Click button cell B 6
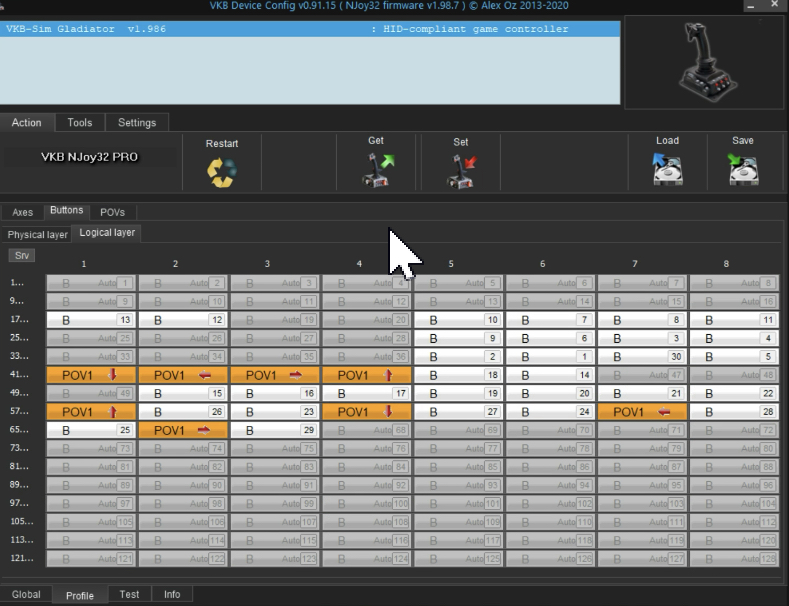Viewport: 789px width, 606px height. [x=550, y=338]
